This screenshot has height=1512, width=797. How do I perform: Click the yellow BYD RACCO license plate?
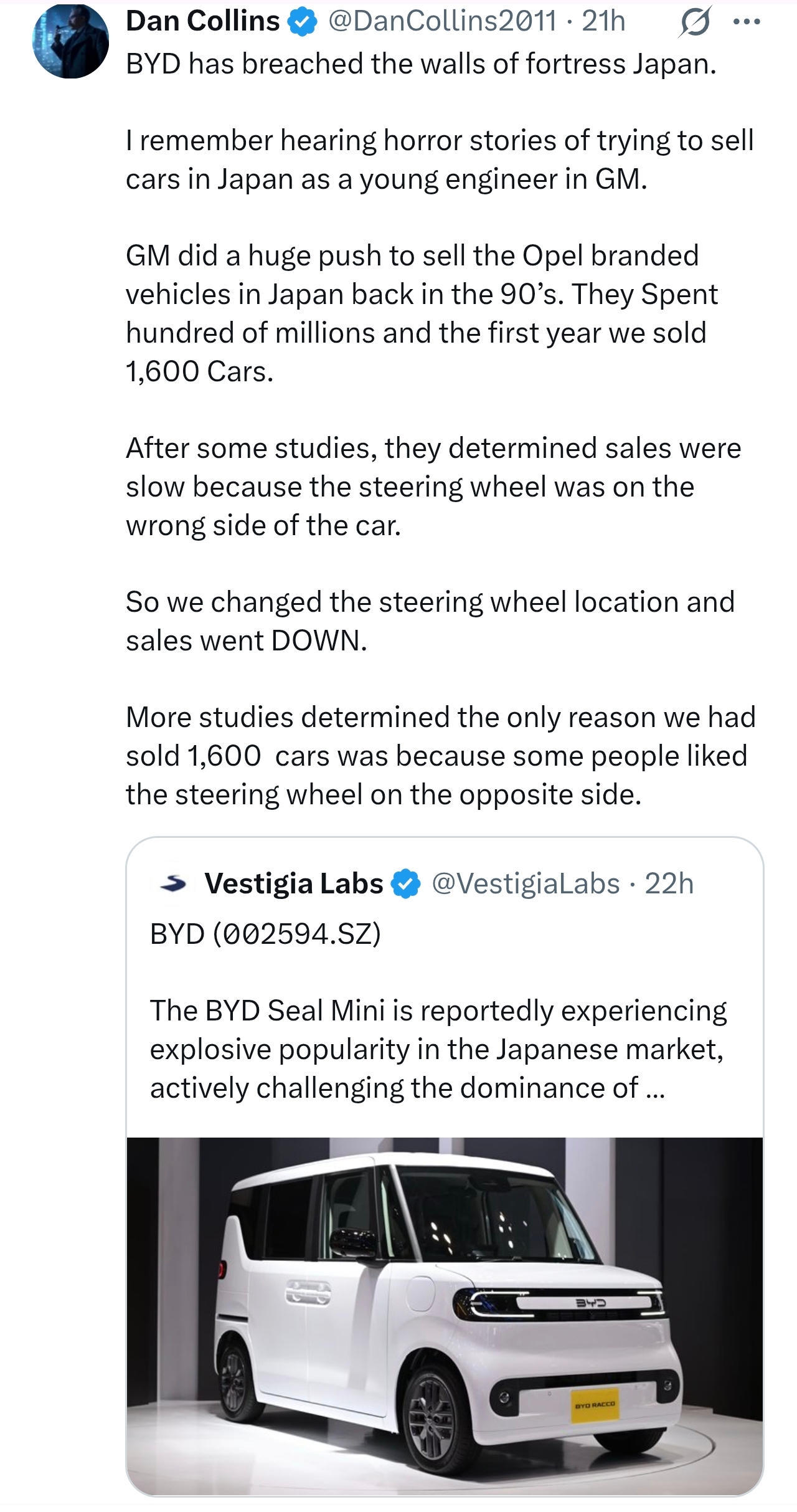595,1404
